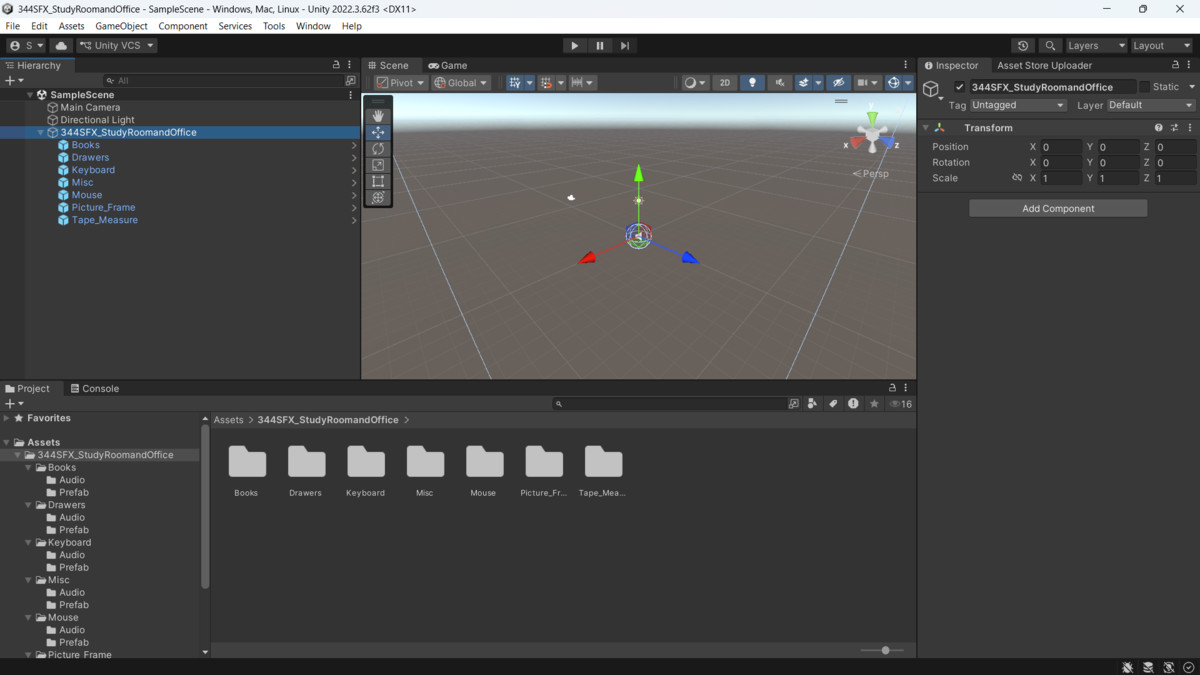The image size is (1200, 675).
Task: Open Transform component help icon
Action: coord(1159,128)
